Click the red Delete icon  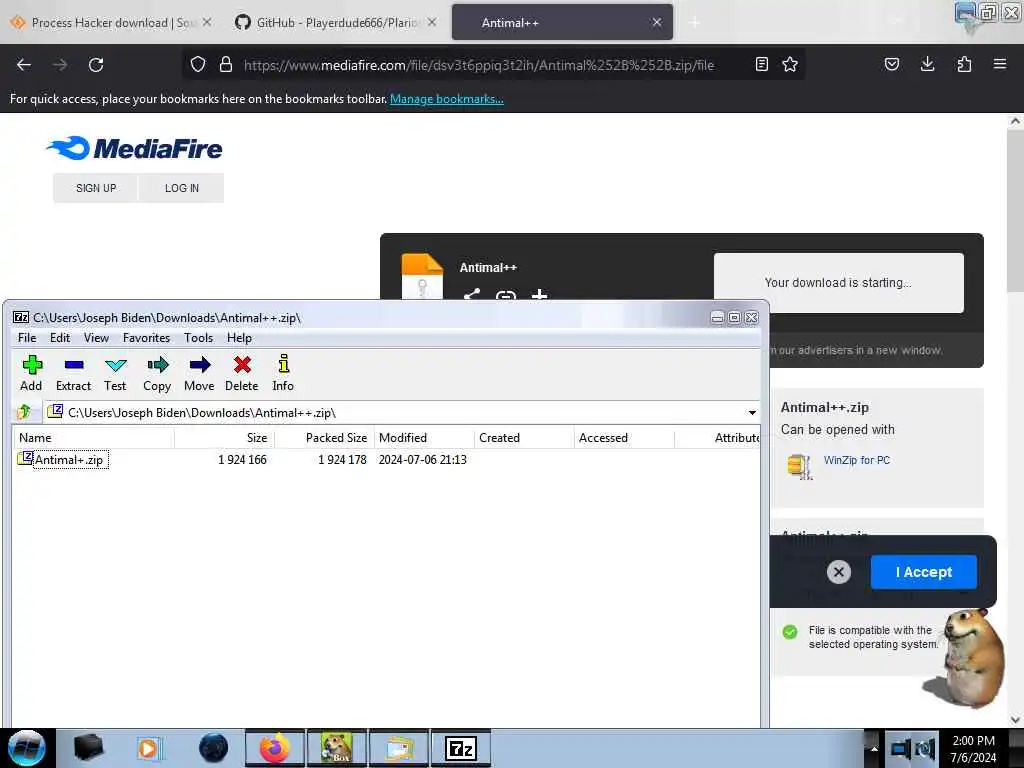coord(242,373)
